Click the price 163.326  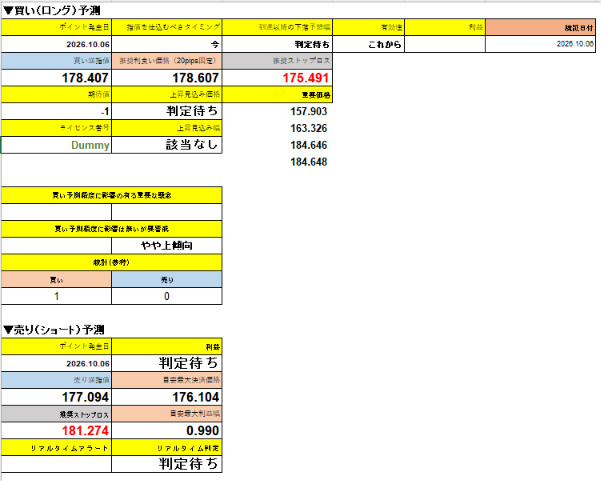(x=309, y=128)
